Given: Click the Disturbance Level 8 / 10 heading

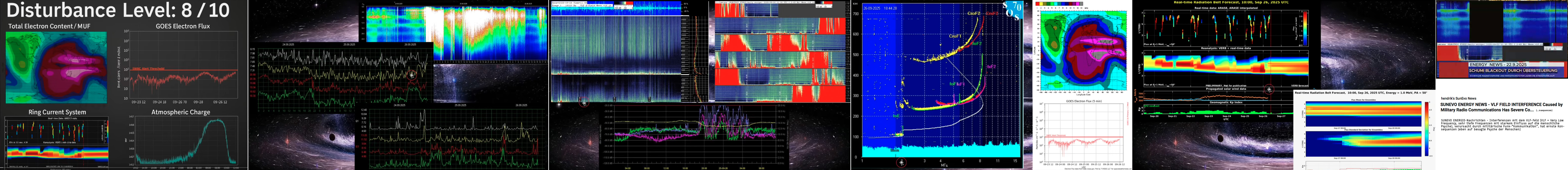Looking at the screenshot, I should (x=118, y=10).
